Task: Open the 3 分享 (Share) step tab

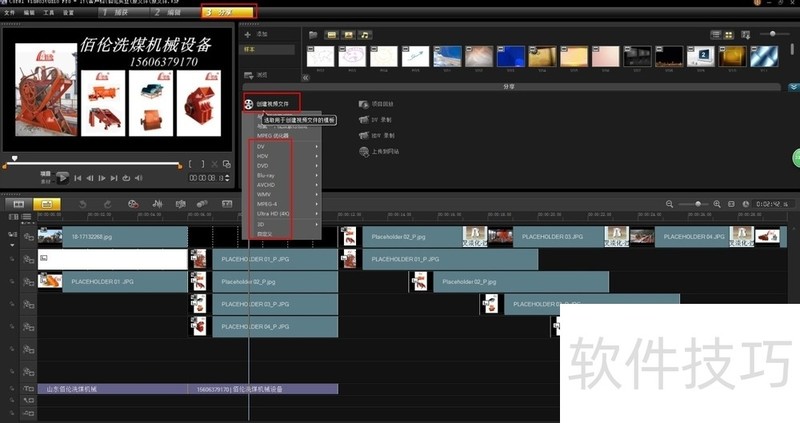Action: pyautogui.click(x=228, y=12)
